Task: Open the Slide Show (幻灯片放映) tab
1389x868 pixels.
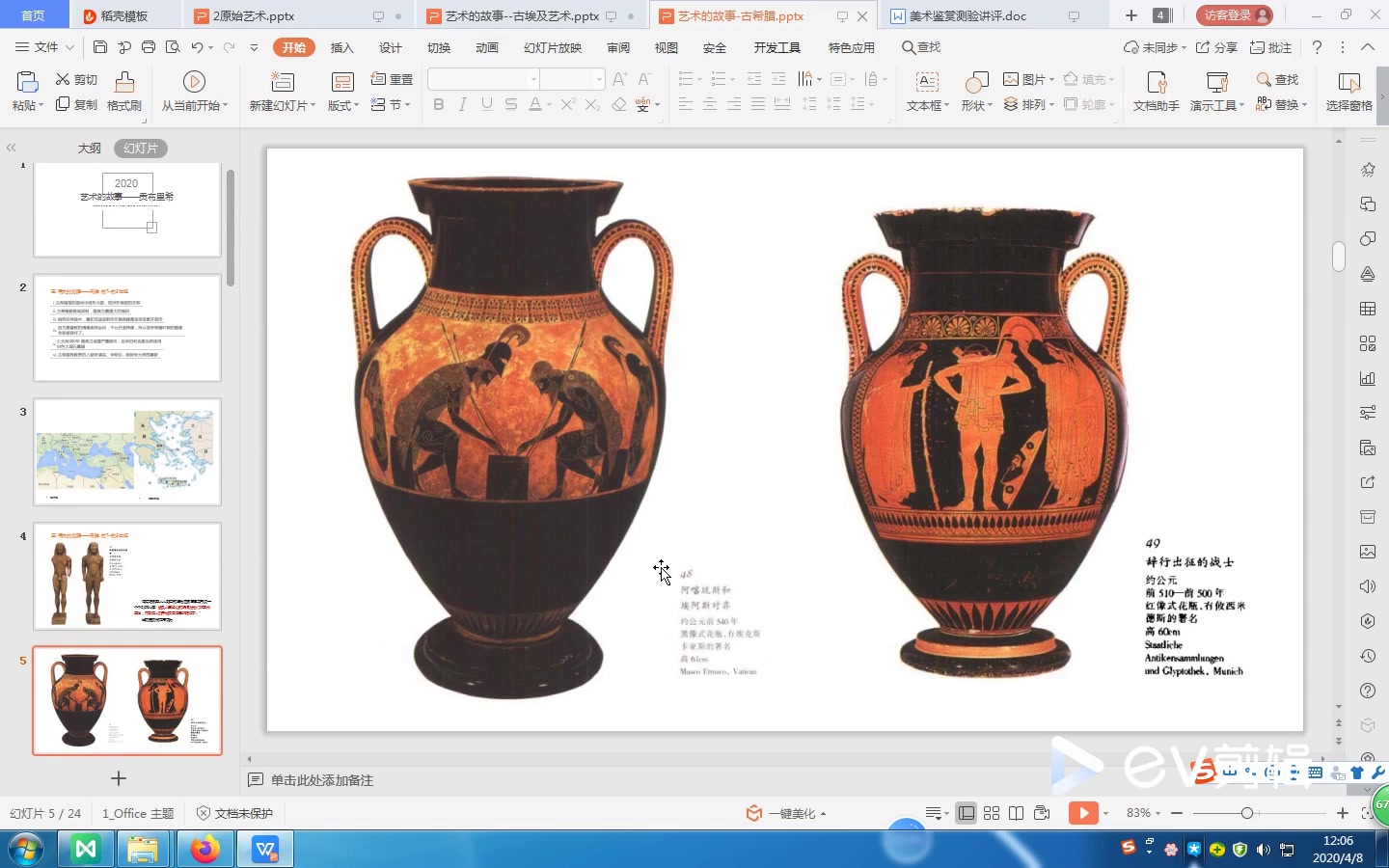Action: coord(553,47)
